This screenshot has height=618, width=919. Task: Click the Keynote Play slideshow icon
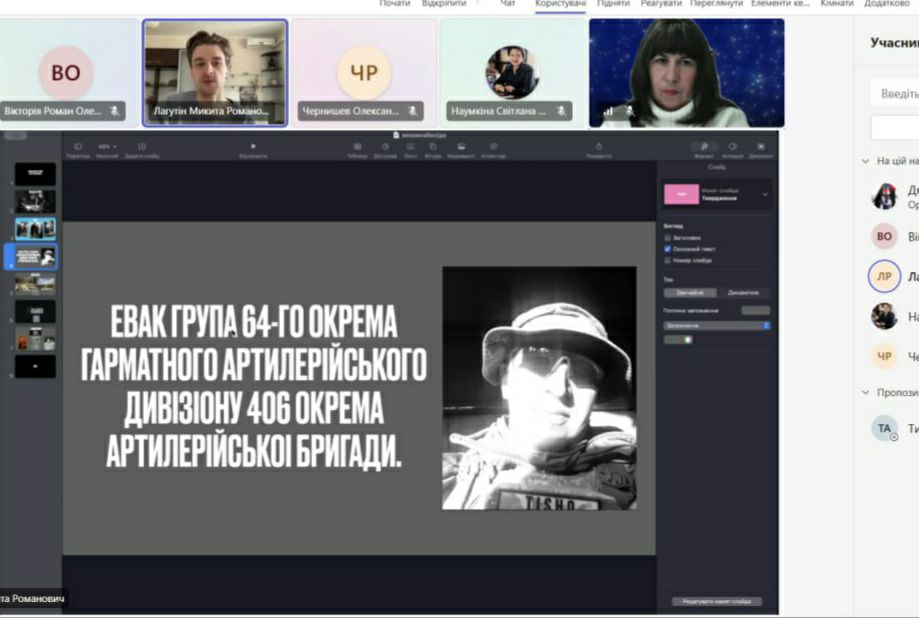tap(253, 146)
